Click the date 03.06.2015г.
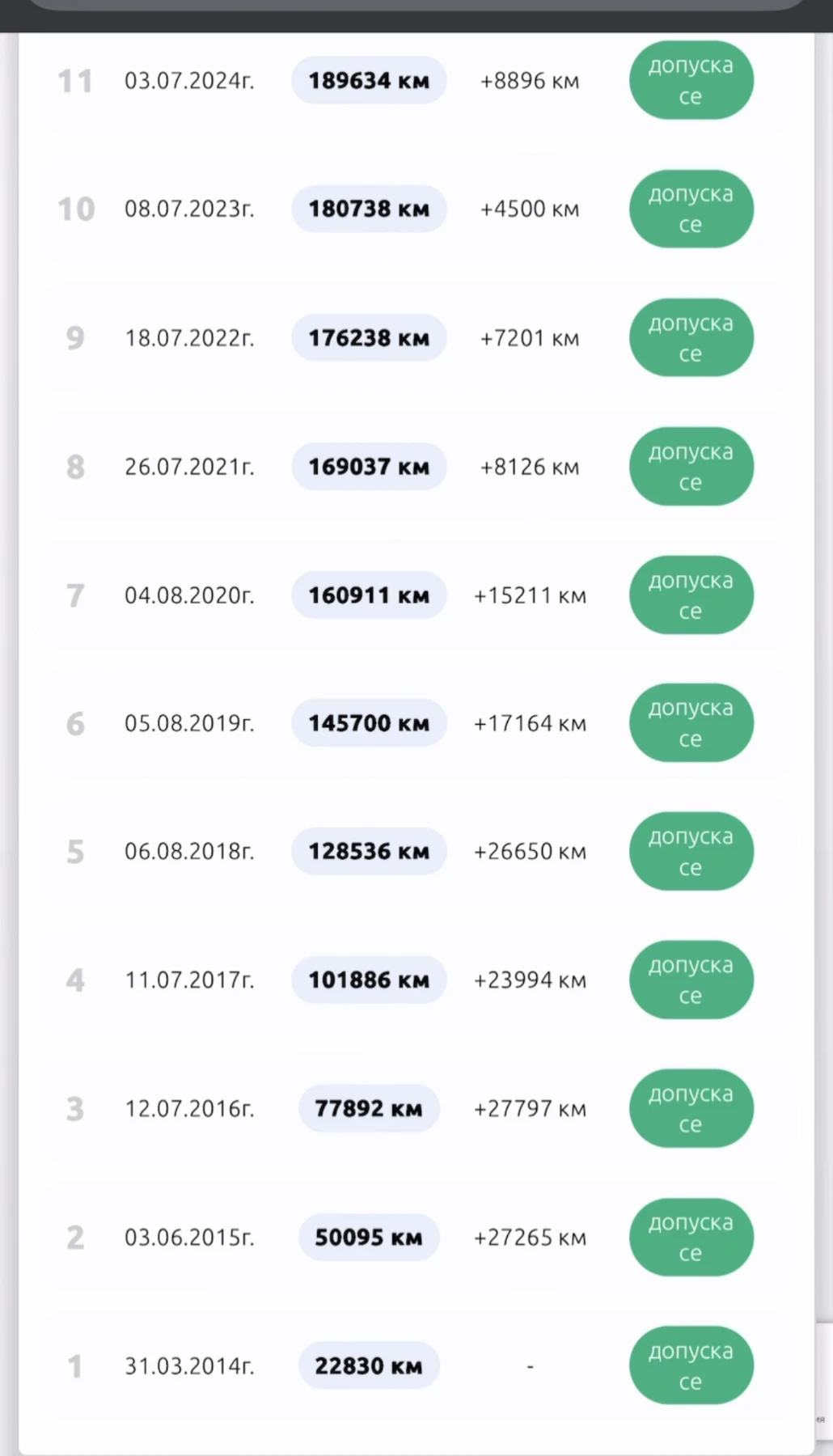The height and width of the screenshot is (1456, 833). pyautogui.click(x=189, y=1237)
